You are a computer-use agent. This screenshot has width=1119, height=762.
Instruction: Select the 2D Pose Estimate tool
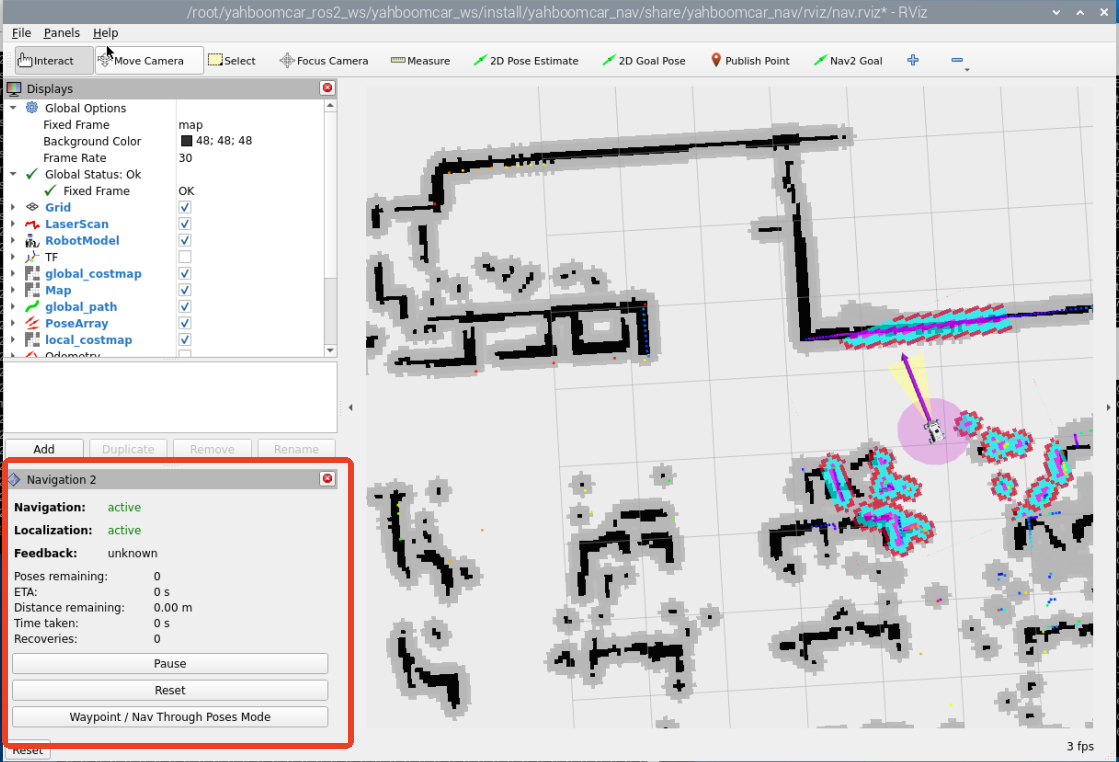(526, 60)
